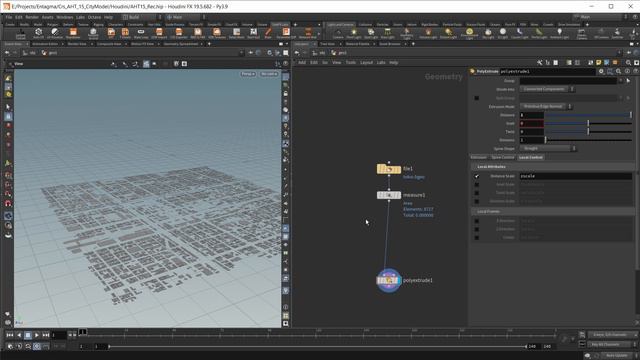
Task: Click the Volume Light shelf tool
Action: pos(428,33)
